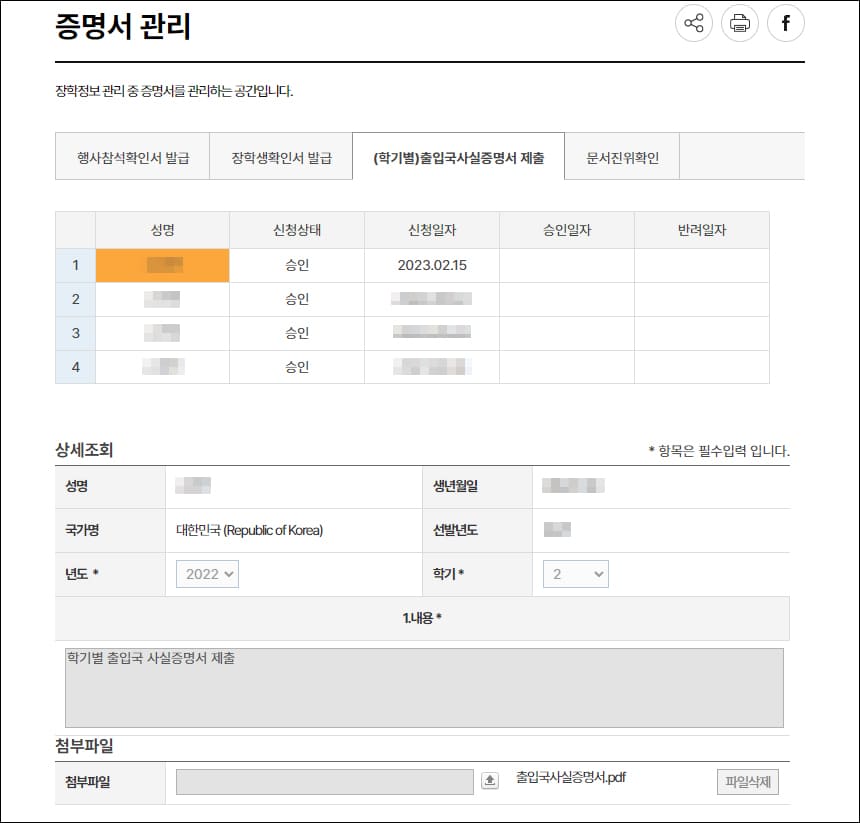Open the 학기 dropdown showing 2
Viewport: 860px width, 823px height.
pos(575,574)
